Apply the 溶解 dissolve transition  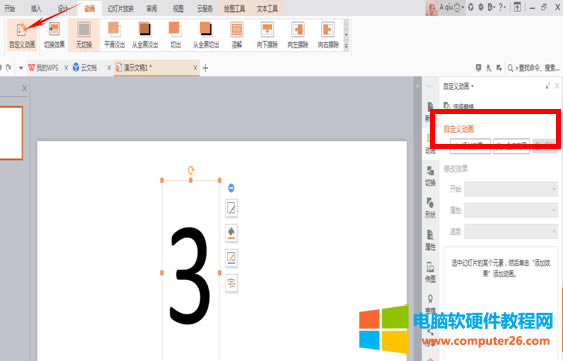click(x=236, y=35)
